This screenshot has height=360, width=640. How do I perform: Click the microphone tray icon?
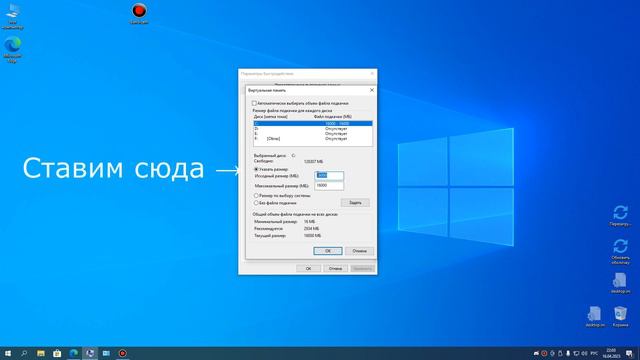568,353
